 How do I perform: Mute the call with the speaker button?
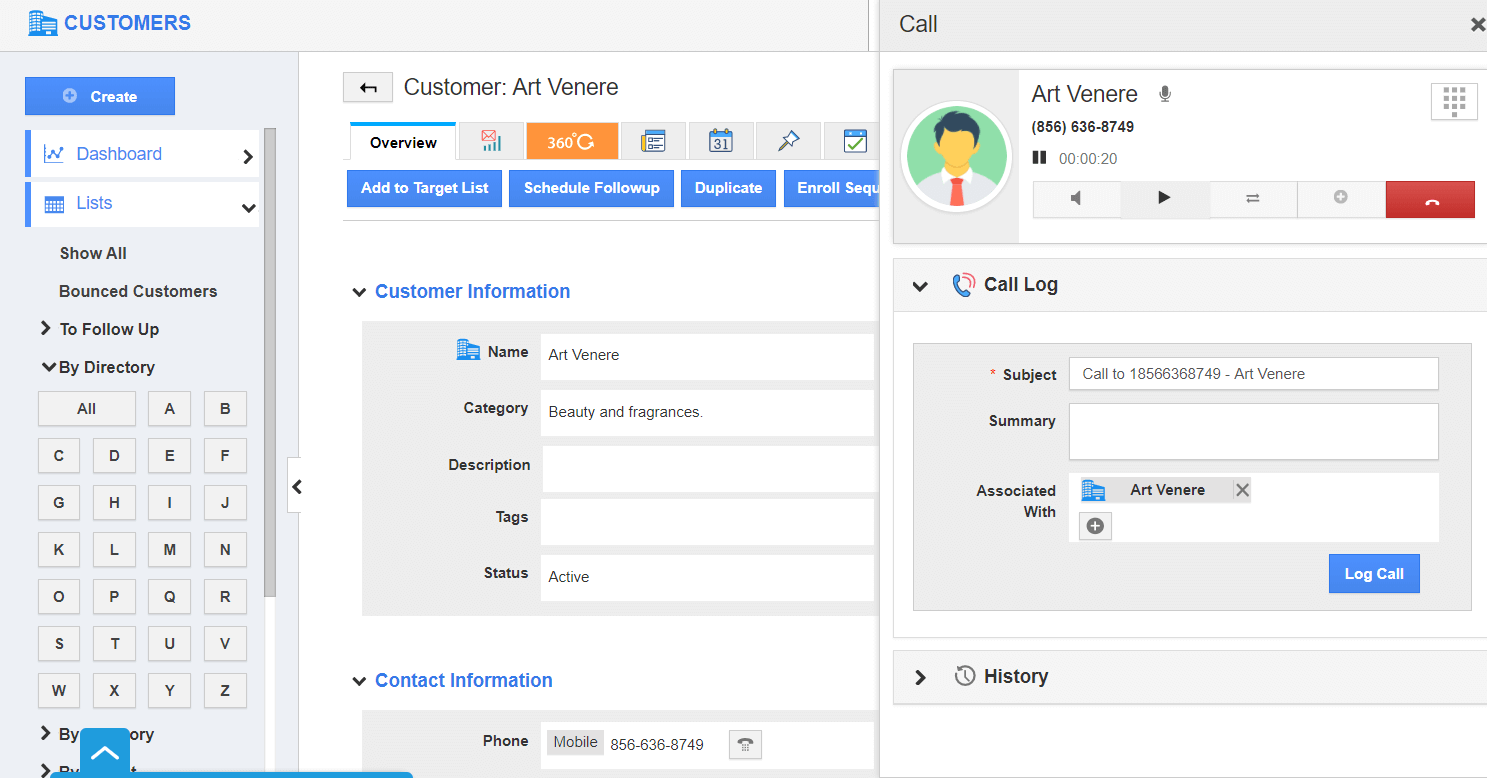pyautogui.click(x=1076, y=199)
